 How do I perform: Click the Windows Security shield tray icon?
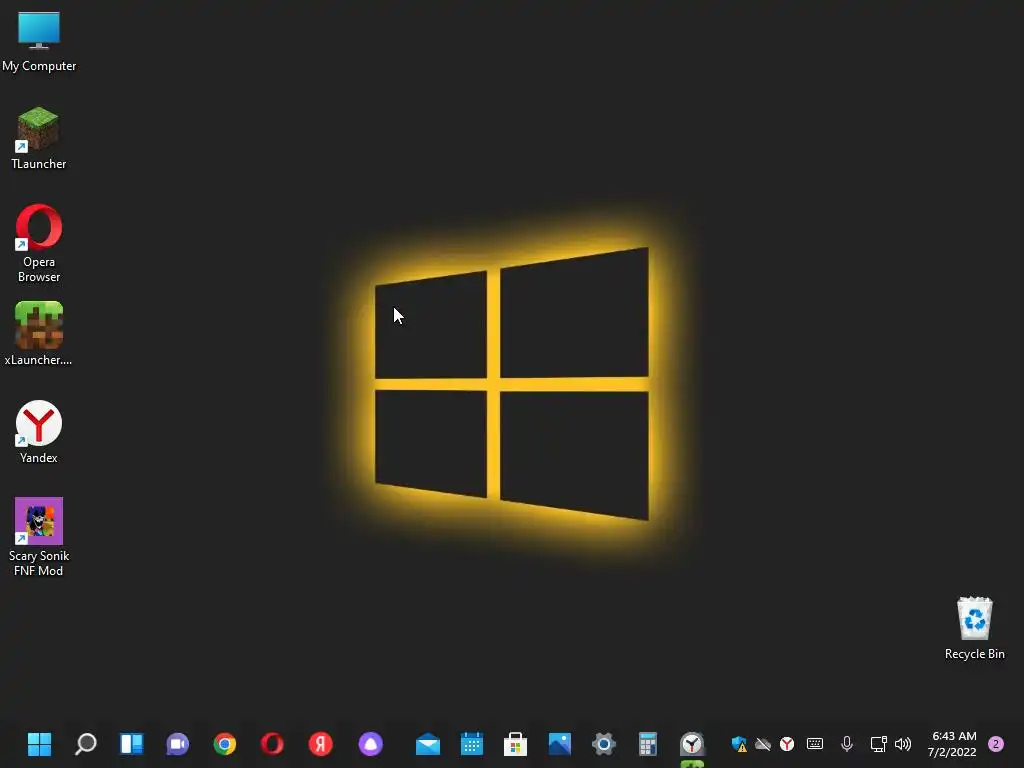click(x=739, y=744)
